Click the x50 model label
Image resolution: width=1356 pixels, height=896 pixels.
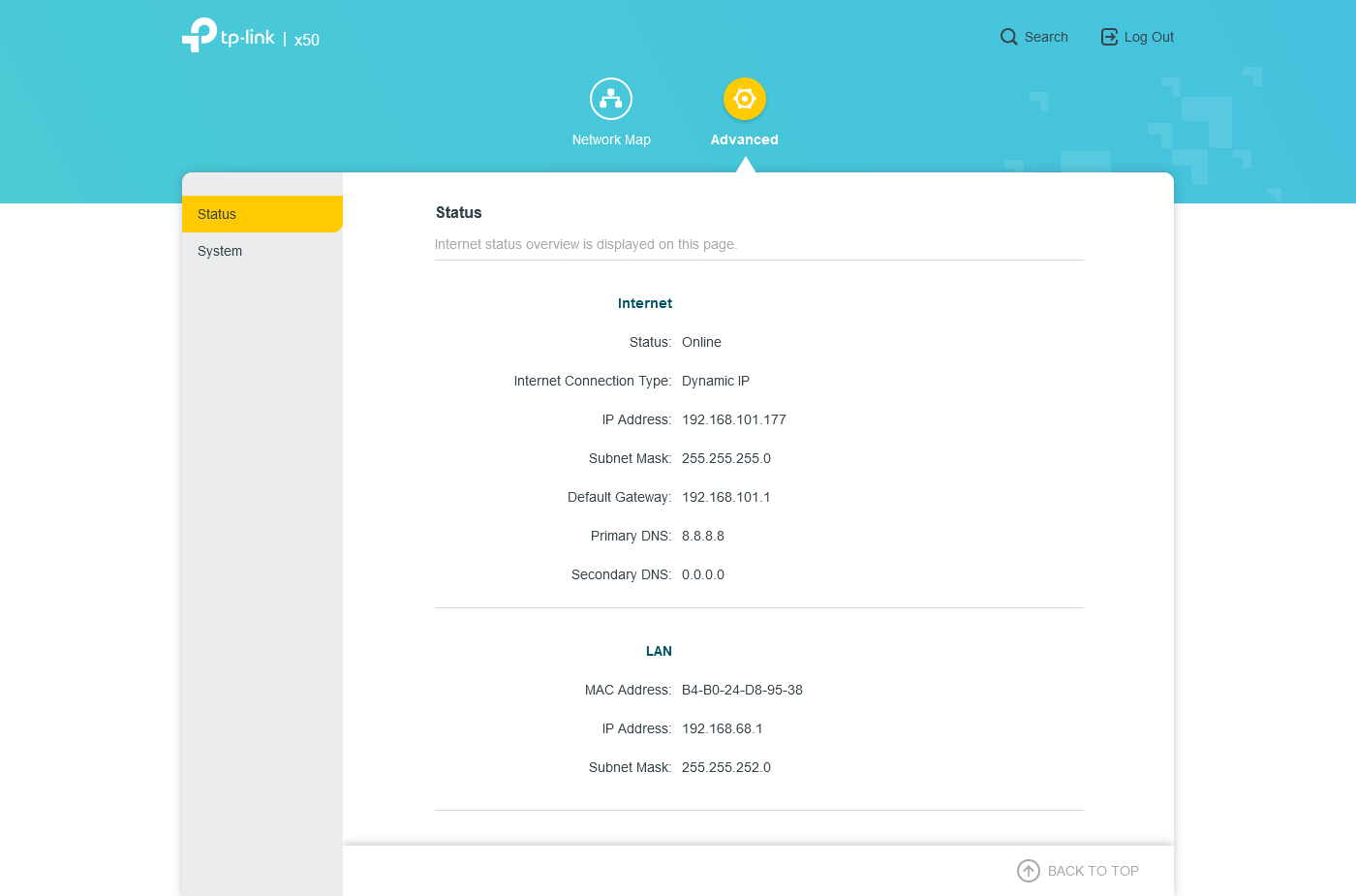[307, 40]
